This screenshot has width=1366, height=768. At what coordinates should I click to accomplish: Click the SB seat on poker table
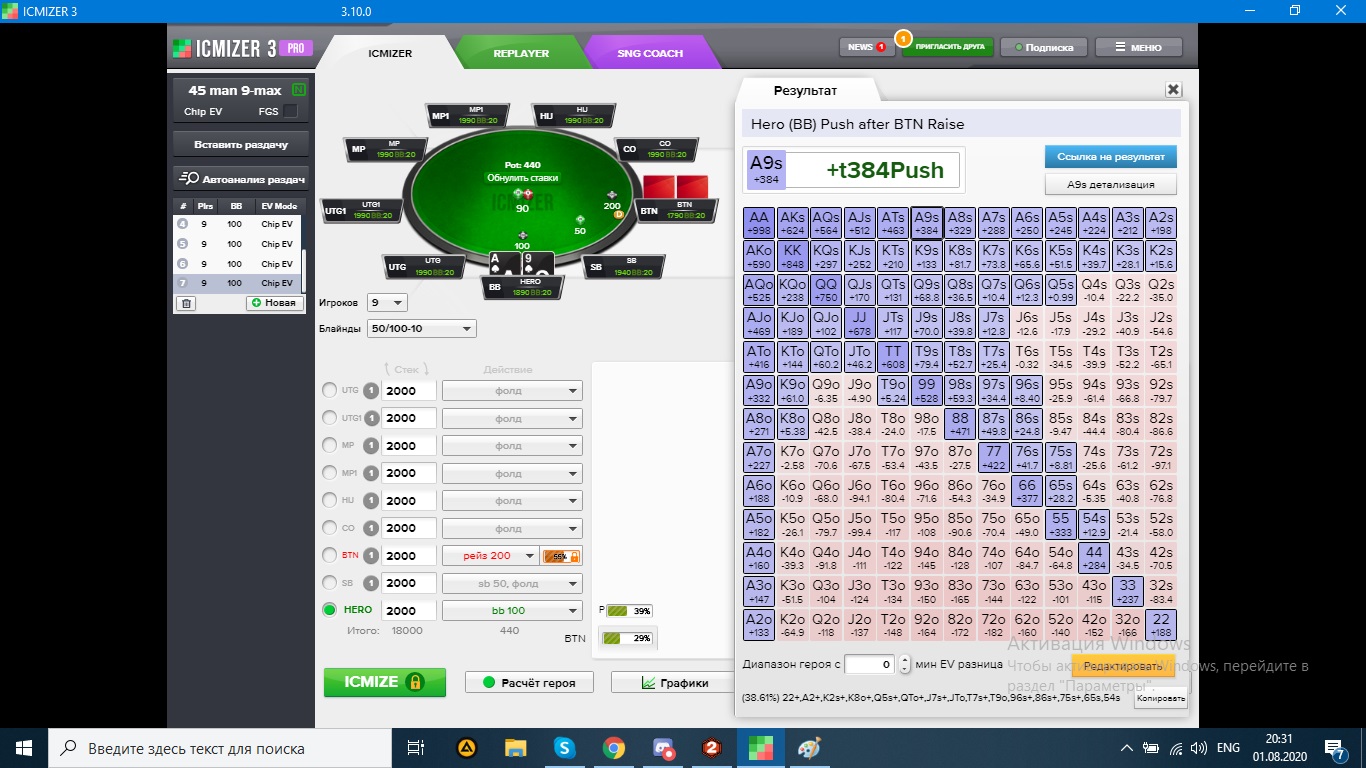(624, 267)
